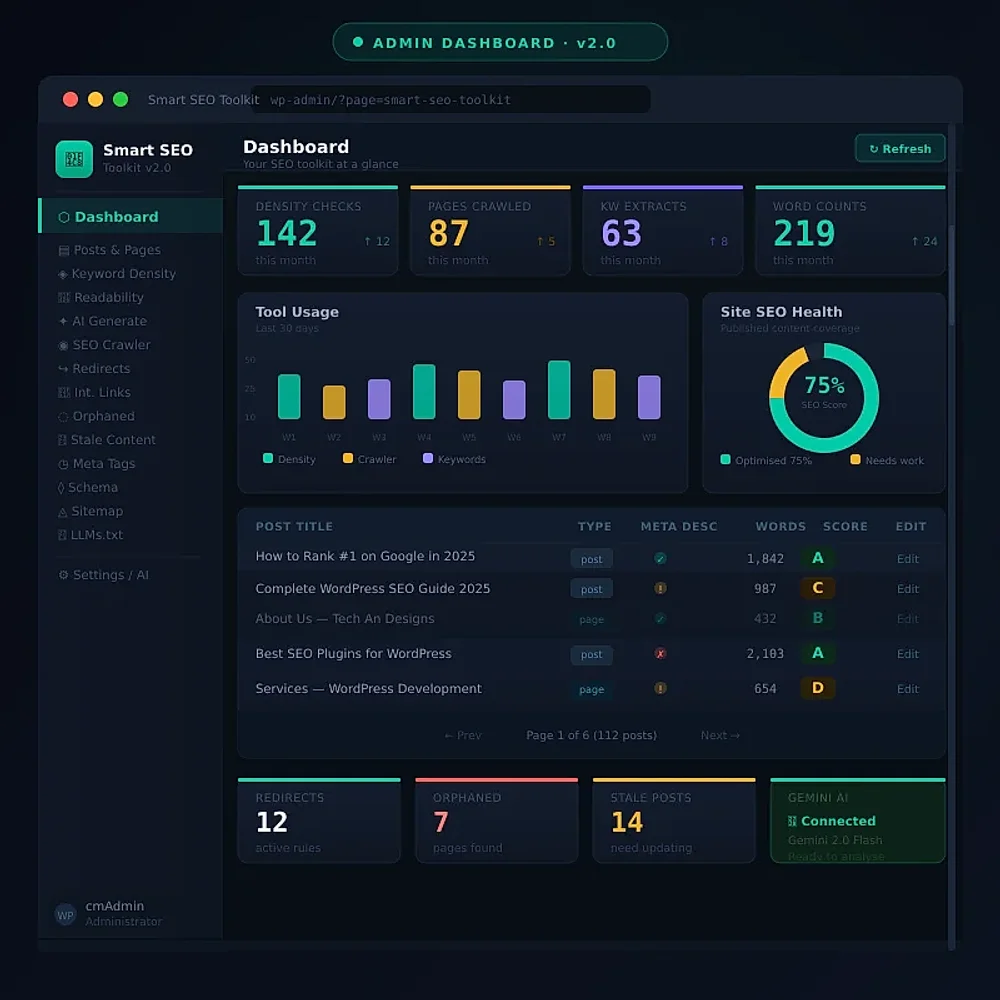Click the C score badge for SEO Guide row
The width and height of the screenshot is (1000, 1000).
tap(818, 587)
